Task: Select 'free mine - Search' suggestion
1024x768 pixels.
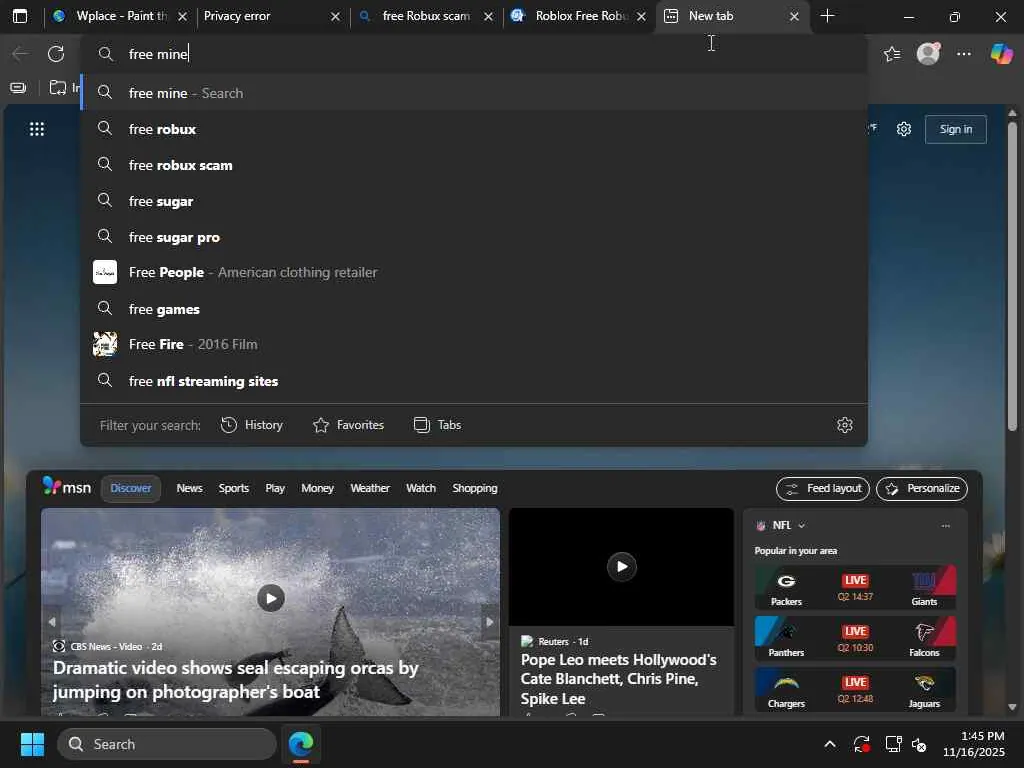Action: pos(474,93)
